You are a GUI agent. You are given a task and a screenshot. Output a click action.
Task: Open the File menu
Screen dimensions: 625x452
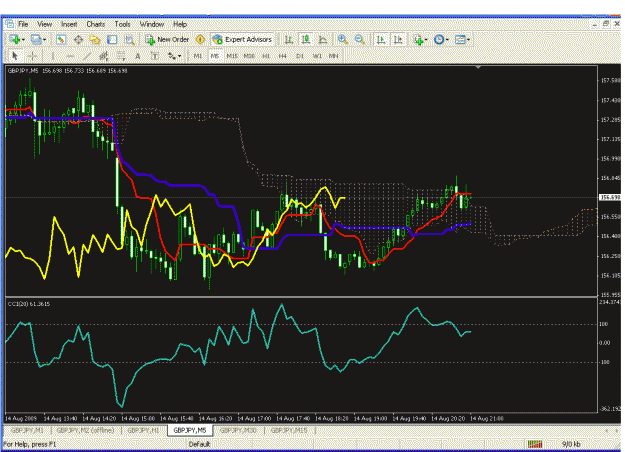tap(23, 24)
